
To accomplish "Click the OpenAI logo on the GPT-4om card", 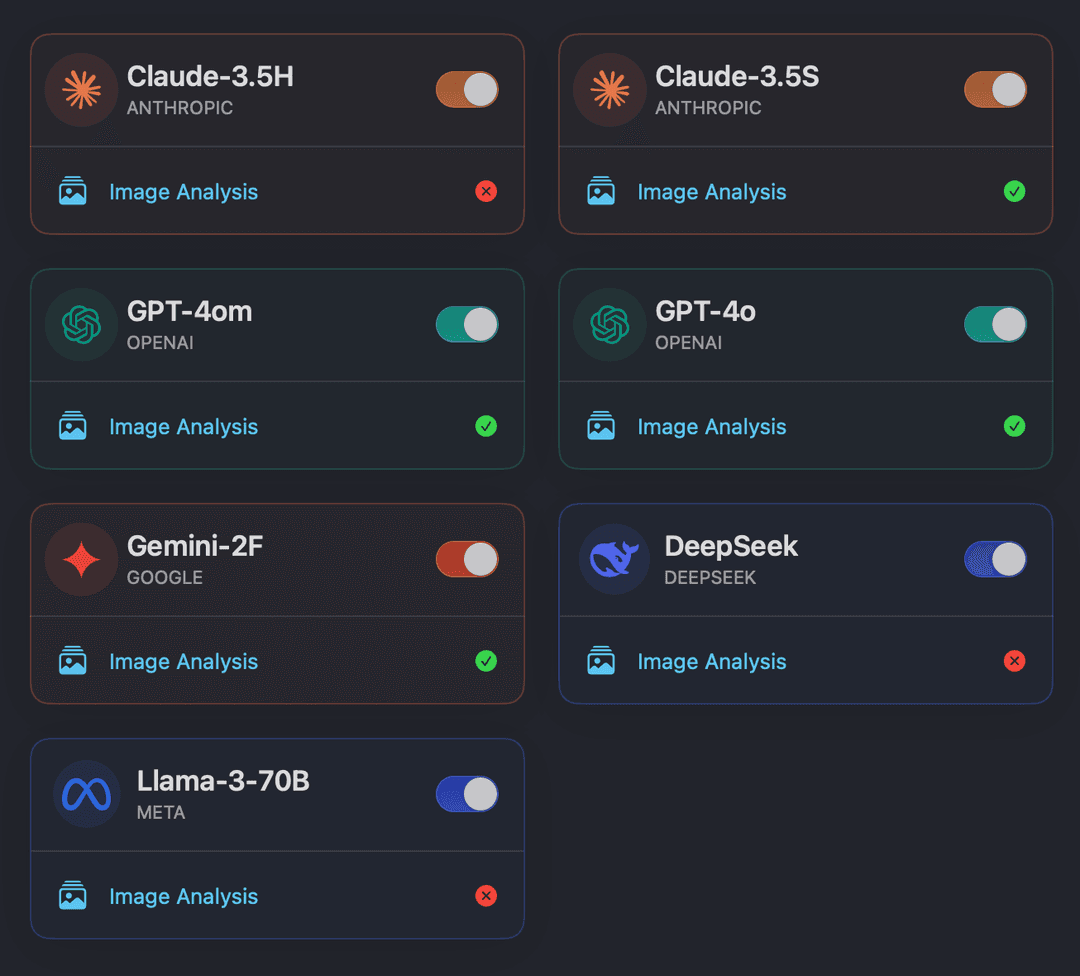I will click(x=81, y=324).
